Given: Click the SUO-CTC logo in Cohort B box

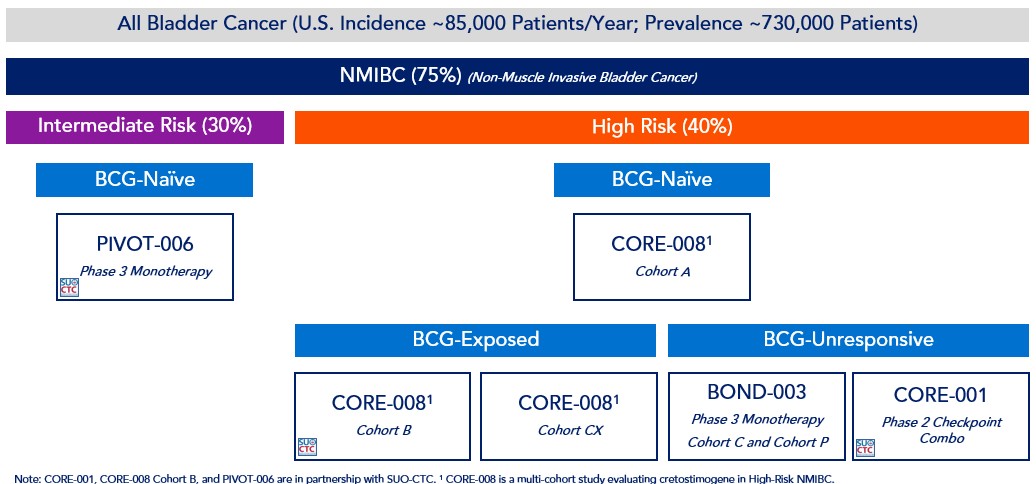Looking at the screenshot, I should click(306, 447).
